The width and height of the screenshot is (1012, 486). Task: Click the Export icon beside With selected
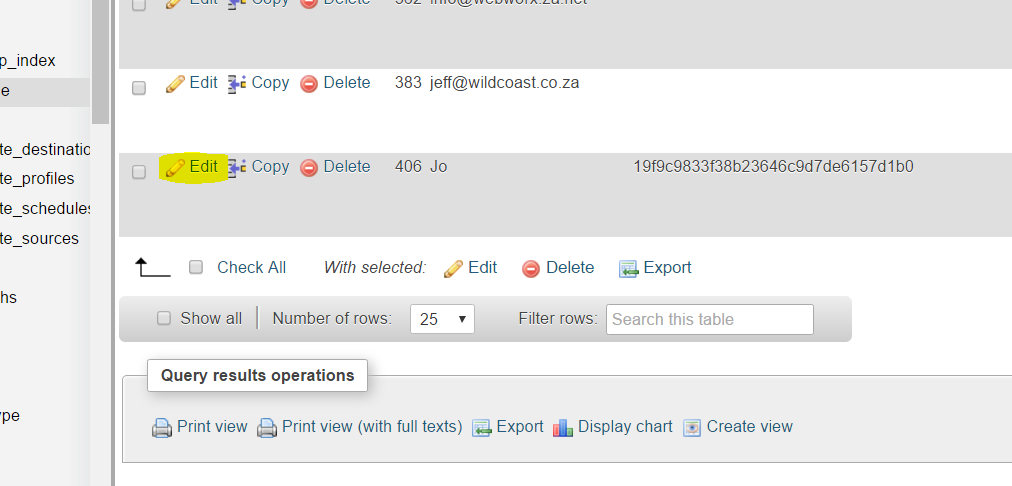(x=628, y=268)
